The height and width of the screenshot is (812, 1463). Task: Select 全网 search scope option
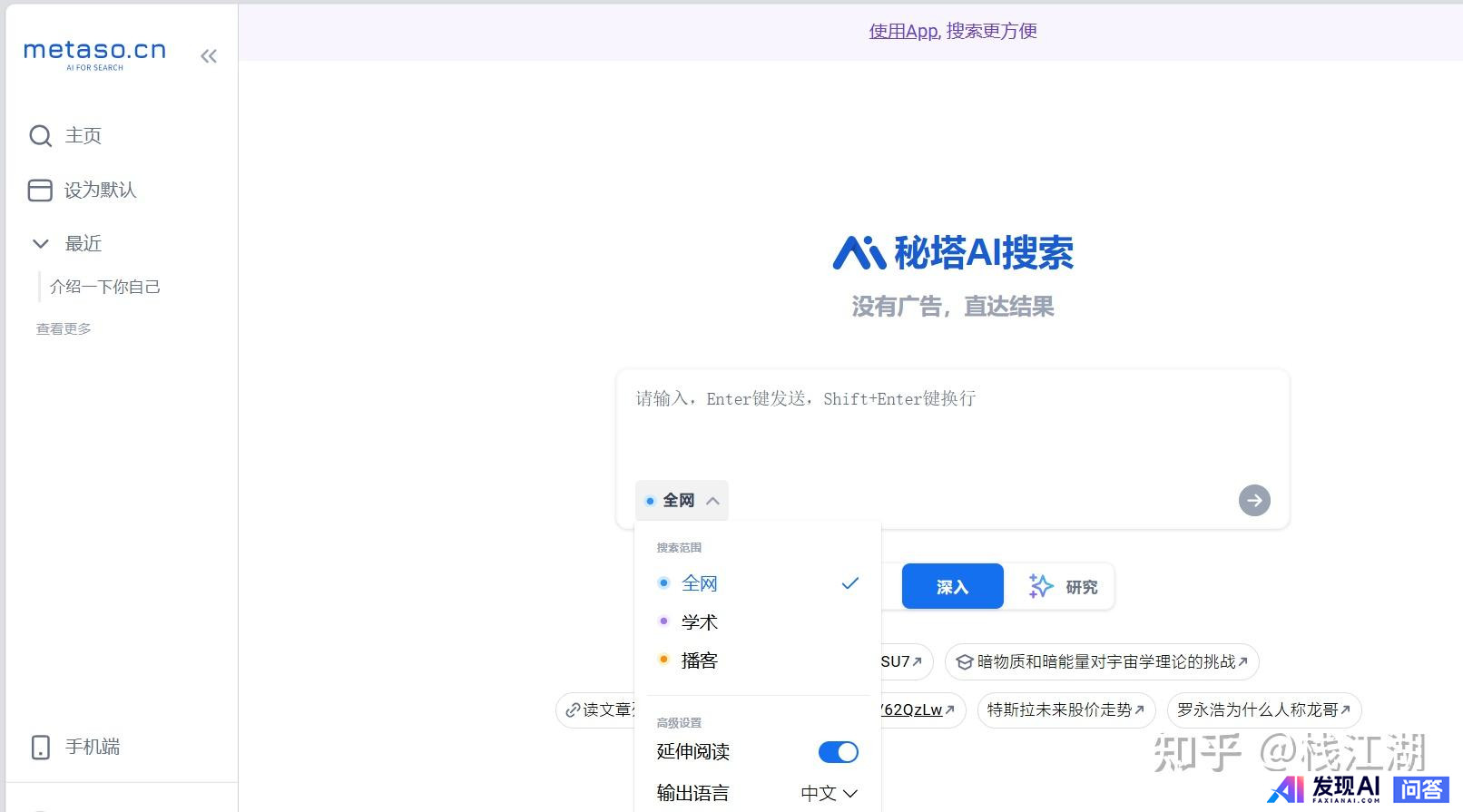pos(758,583)
